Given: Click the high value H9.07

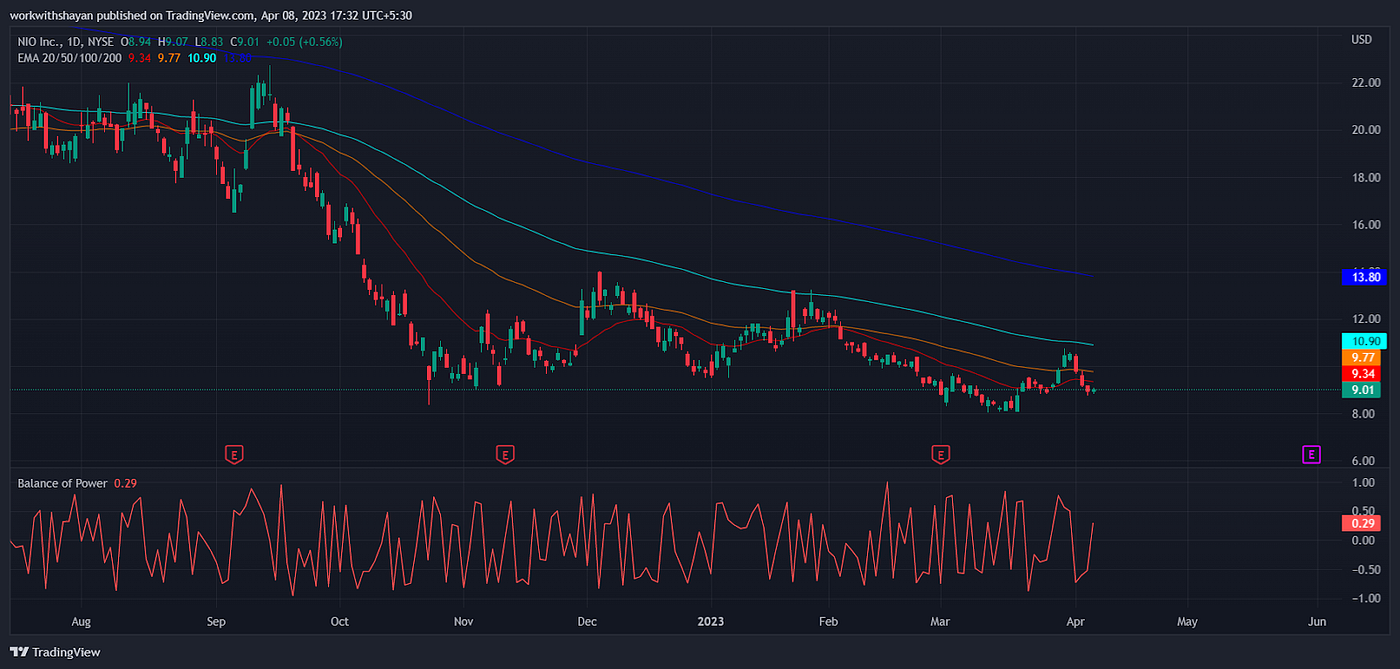Looking at the screenshot, I should 172,41.
